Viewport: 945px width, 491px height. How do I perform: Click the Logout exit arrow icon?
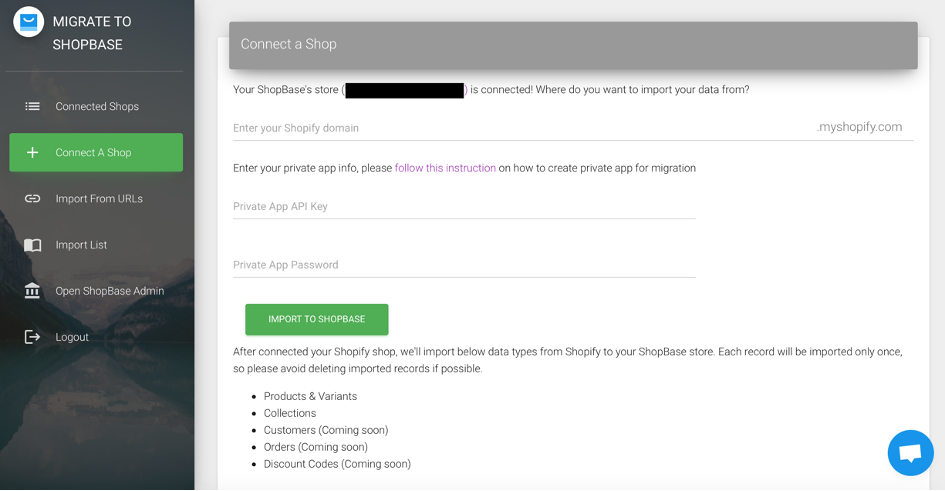32,337
